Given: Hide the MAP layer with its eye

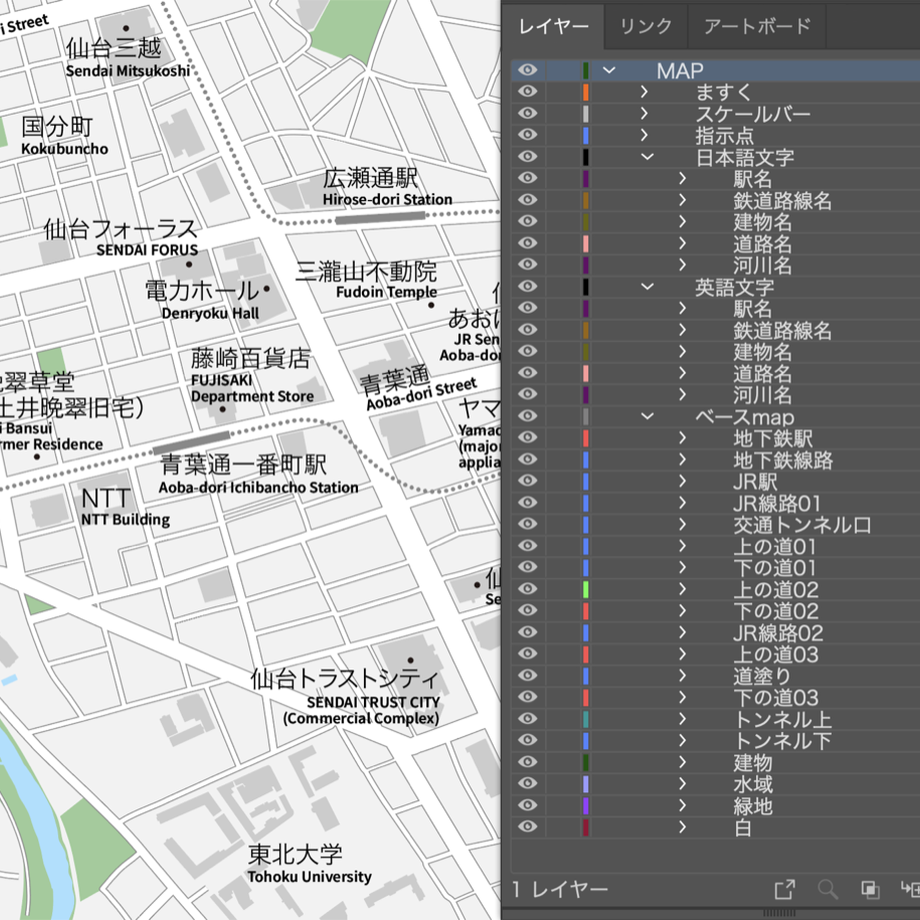Looking at the screenshot, I should click(x=527, y=70).
